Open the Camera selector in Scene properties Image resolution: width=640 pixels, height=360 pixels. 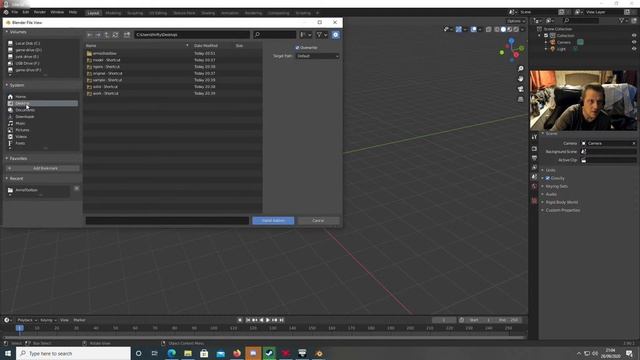pos(608,143)
